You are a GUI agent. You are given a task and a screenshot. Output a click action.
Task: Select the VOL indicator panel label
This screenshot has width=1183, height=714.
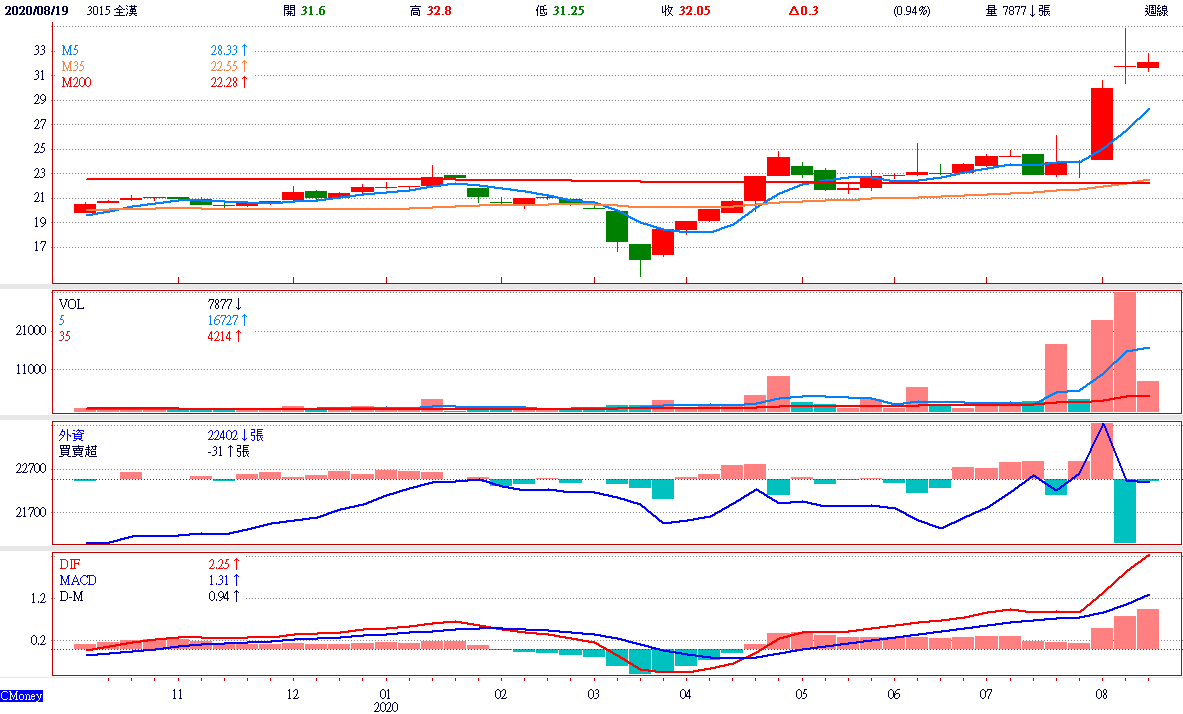(x=72, y=304)
